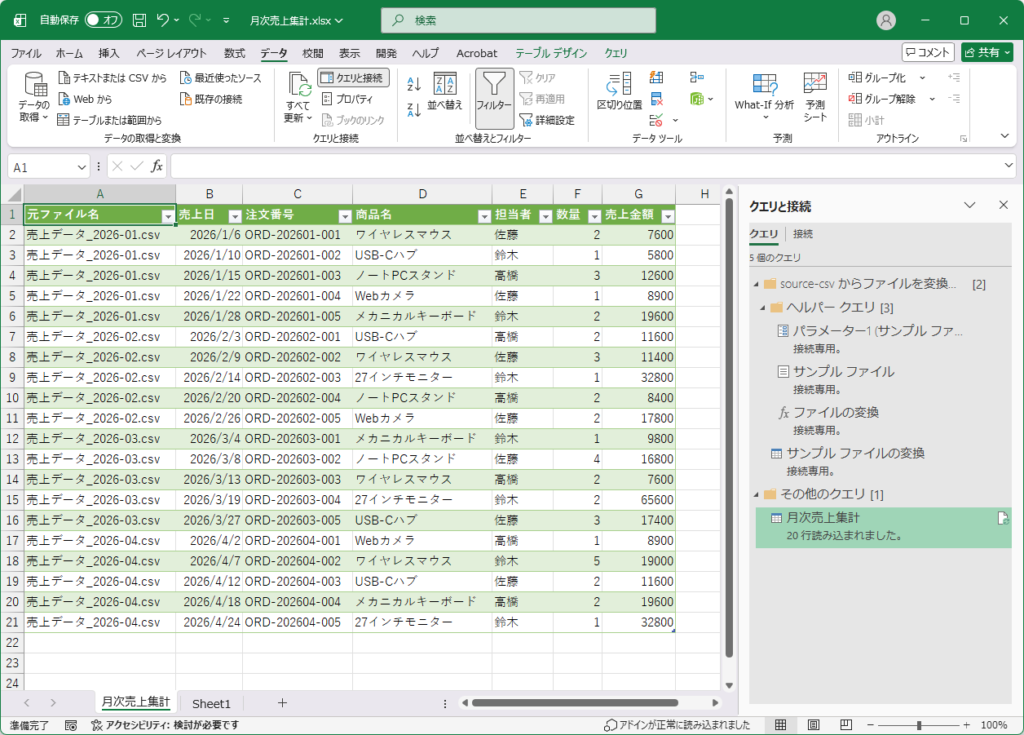Viewport: 1024px width, 735px height.
Task: Select 月次売上集計 query in pane
Action: (x=883, y=527)
